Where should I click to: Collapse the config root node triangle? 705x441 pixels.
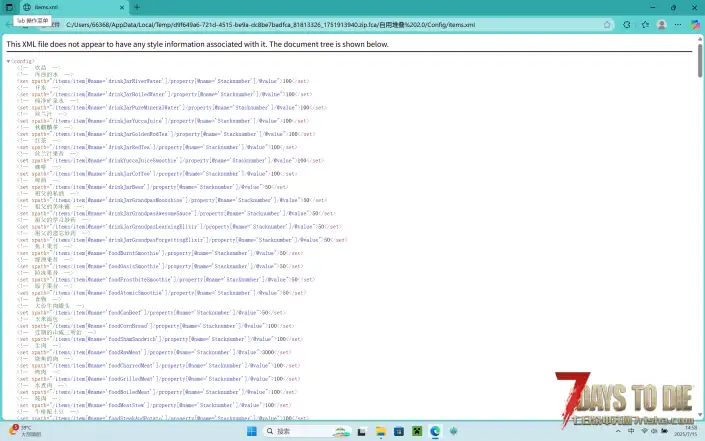click(x=8, y=61)
